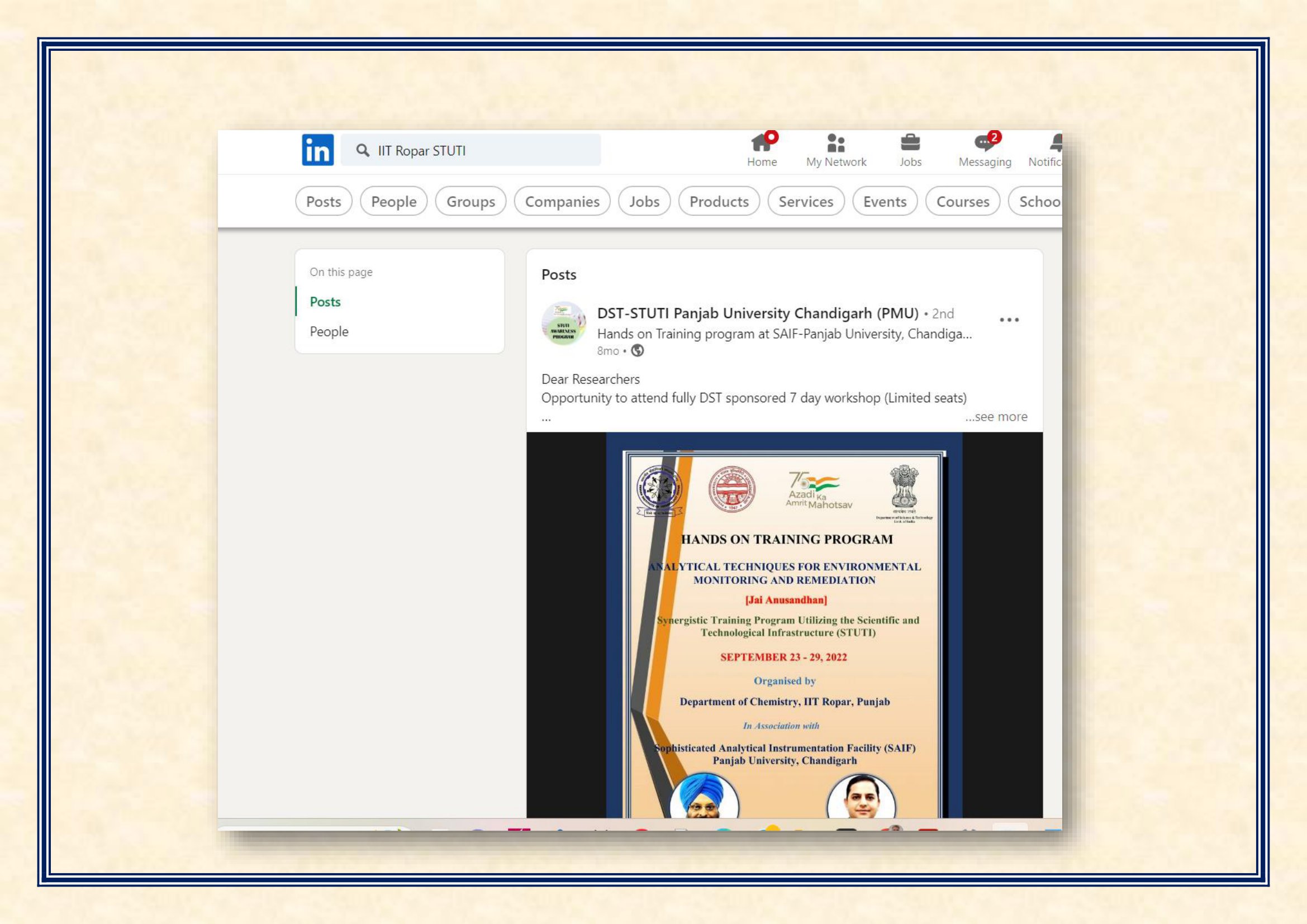
Task: Filter results by Companies pill
Action: 562,202
